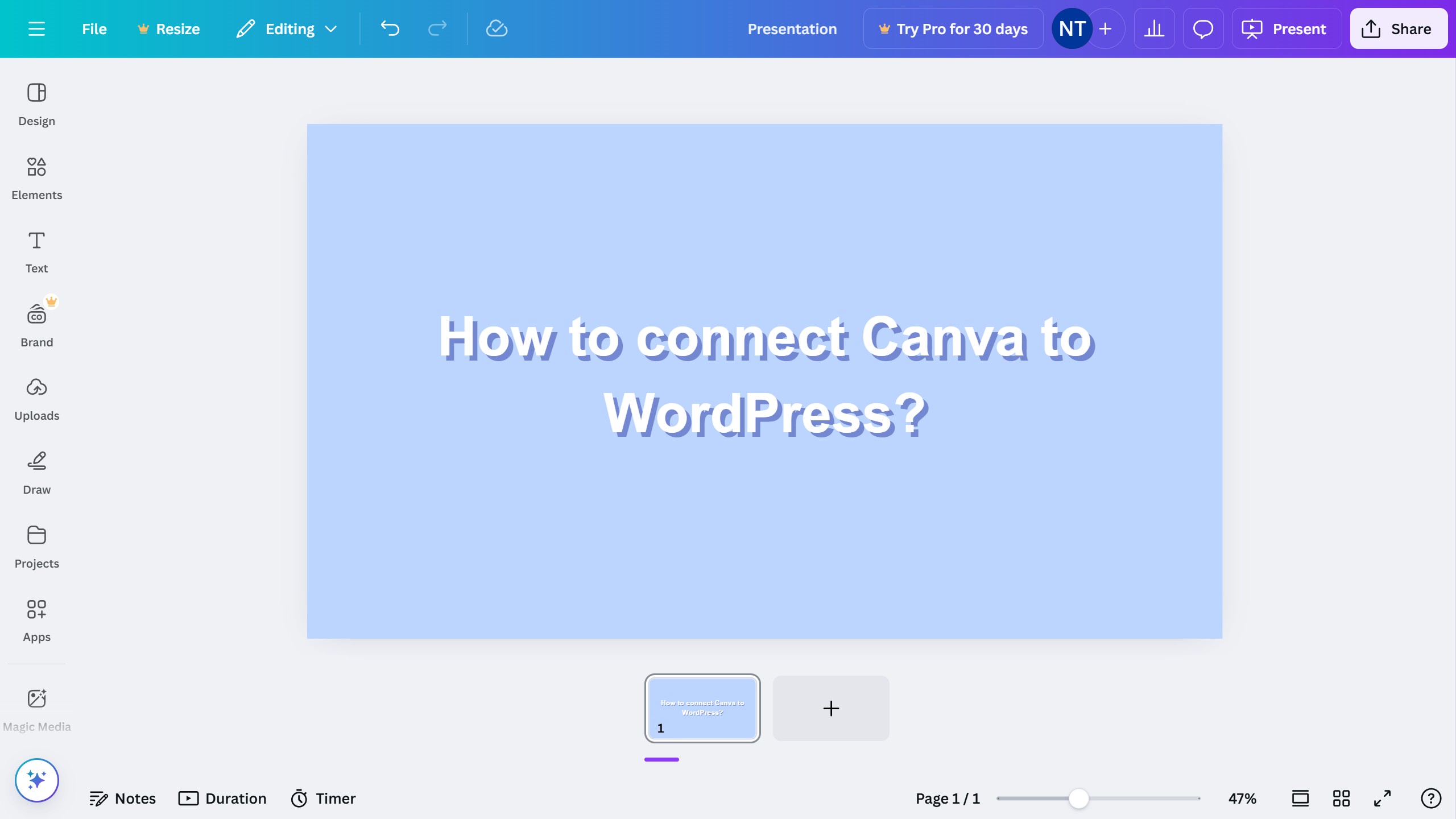Open the Elements panel
Image resolution: width=1456 pixels, height=819 pixels.
click(36, 176)
